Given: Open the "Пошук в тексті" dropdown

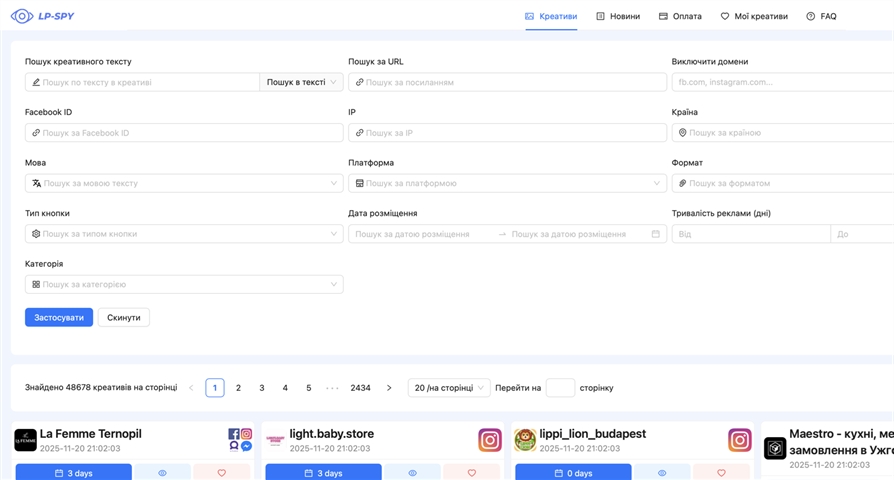Looking at the screenshot, I should pos(301,82).
